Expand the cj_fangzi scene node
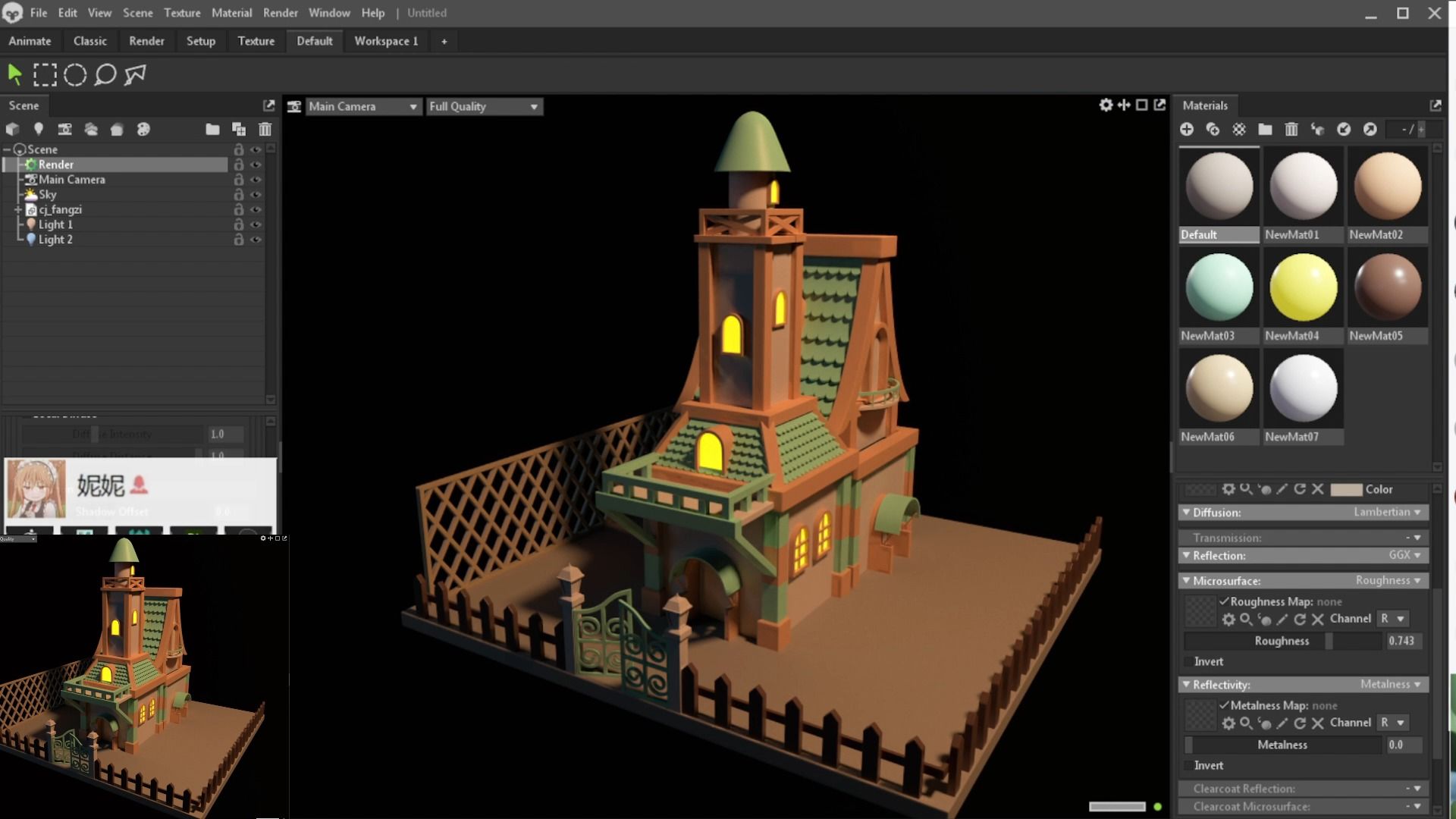This screenshot has width=1456, height=819. pyautogui.click(x=17, y=209)
